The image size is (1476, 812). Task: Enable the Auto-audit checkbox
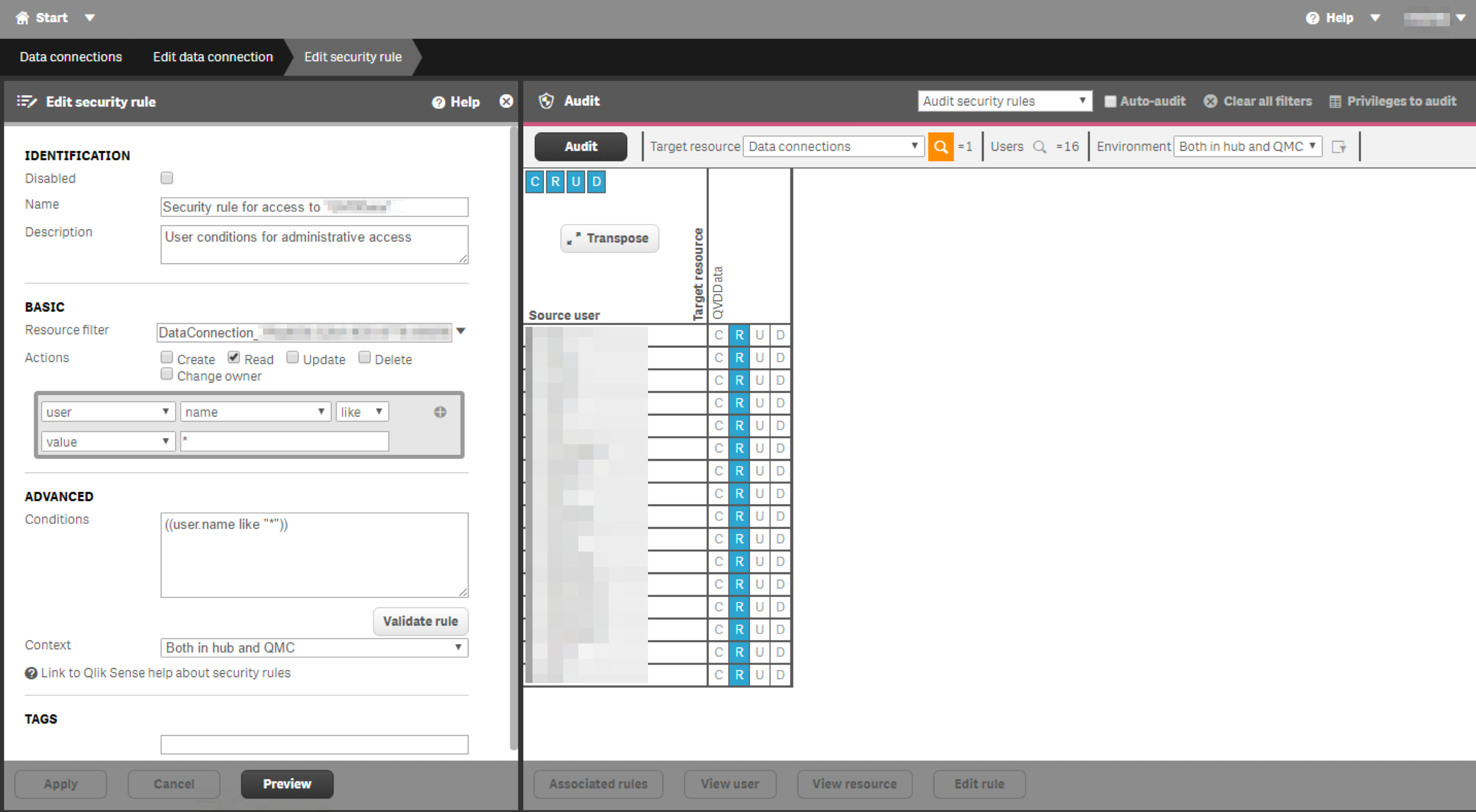(x=1110, y=101)
